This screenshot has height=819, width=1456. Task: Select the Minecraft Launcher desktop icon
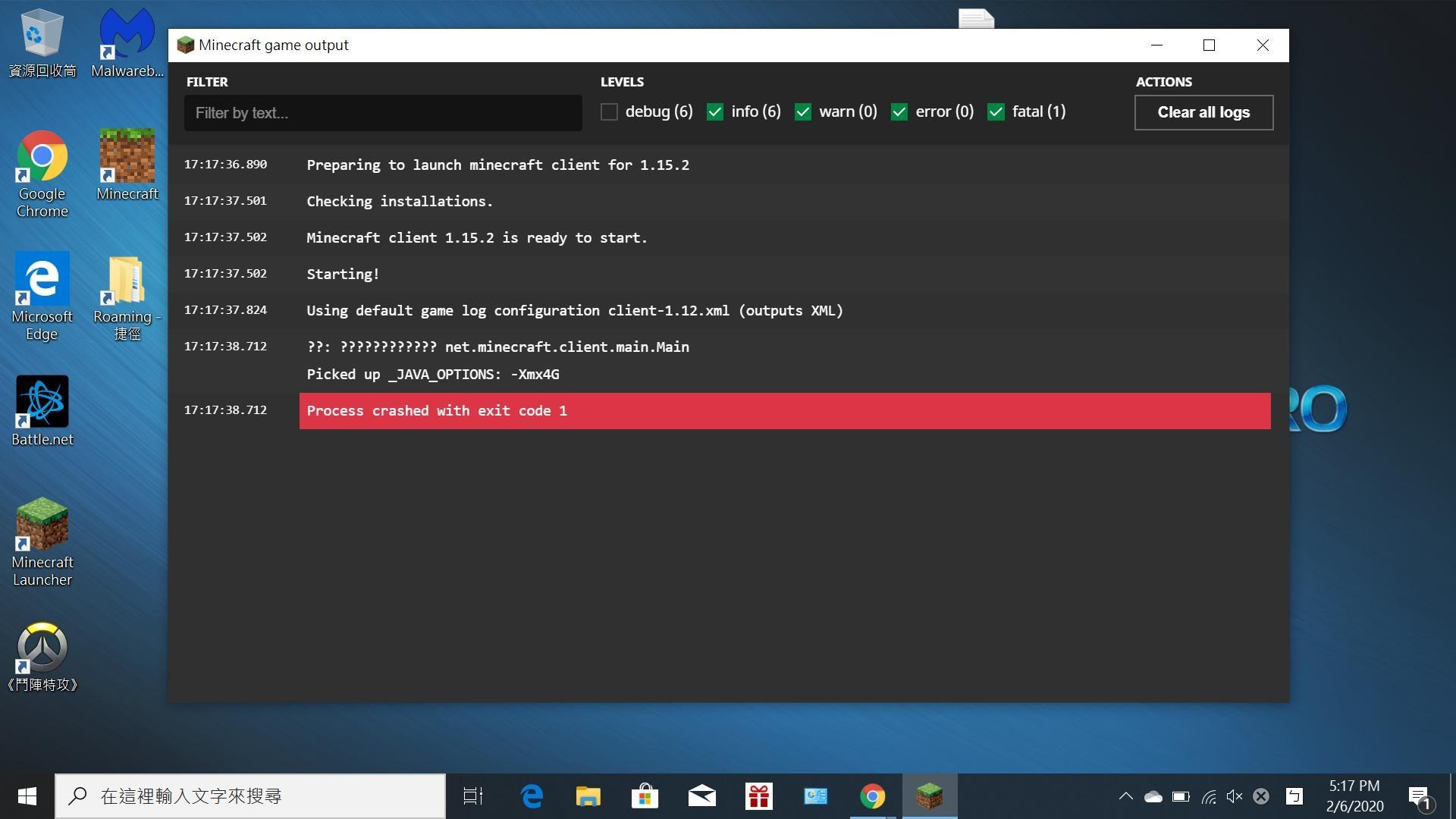42,542
